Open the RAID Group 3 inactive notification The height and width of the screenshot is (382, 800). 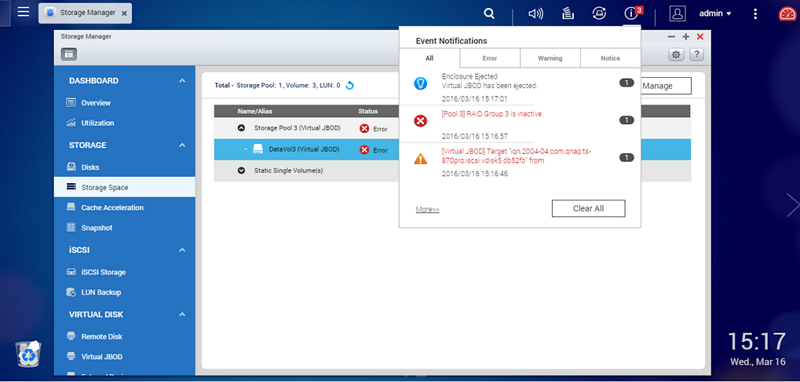click(x=492, y=114)
